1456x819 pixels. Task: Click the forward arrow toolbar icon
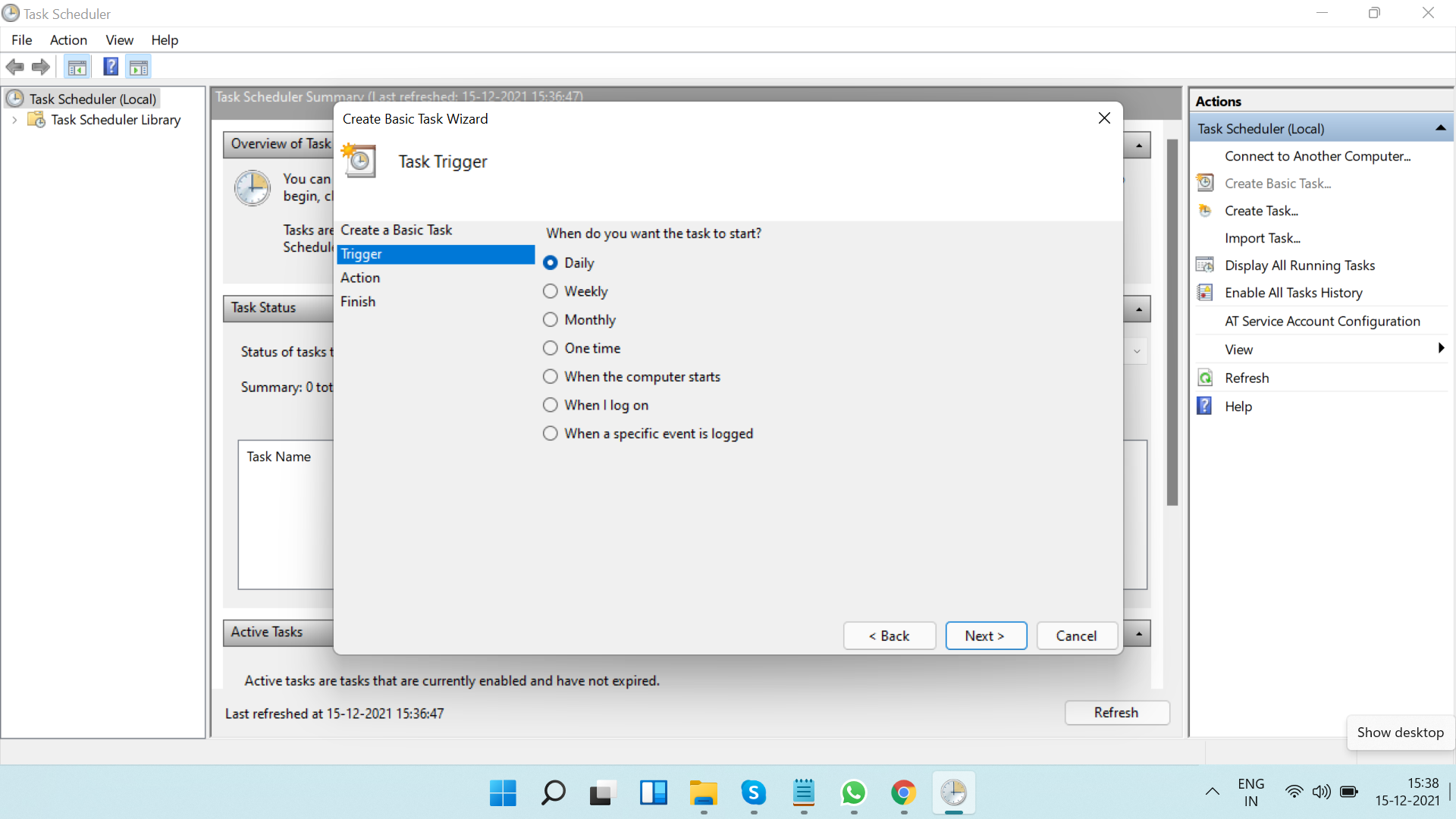coord(41,67)
